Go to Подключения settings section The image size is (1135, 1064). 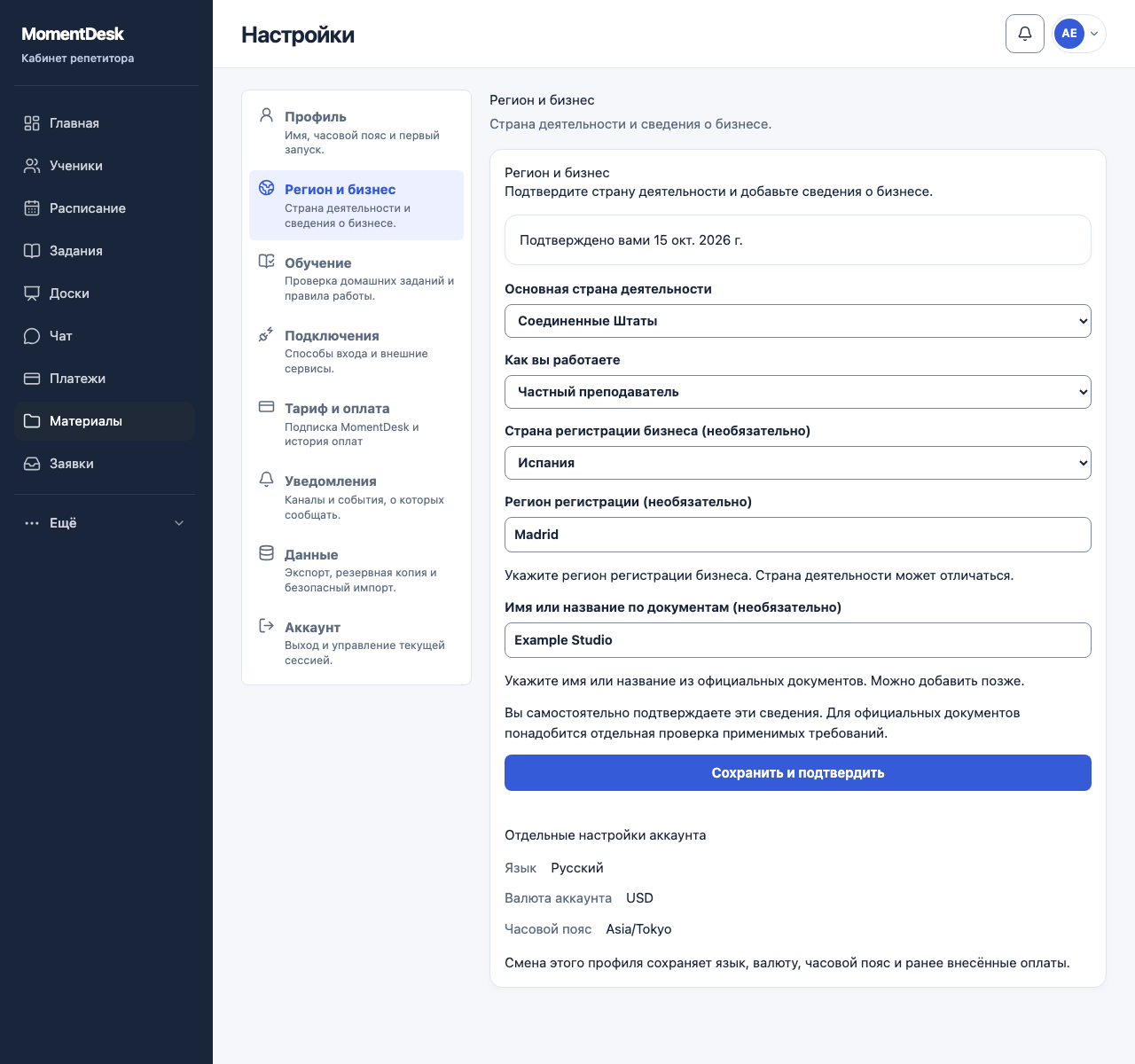(x=356, y=351)
